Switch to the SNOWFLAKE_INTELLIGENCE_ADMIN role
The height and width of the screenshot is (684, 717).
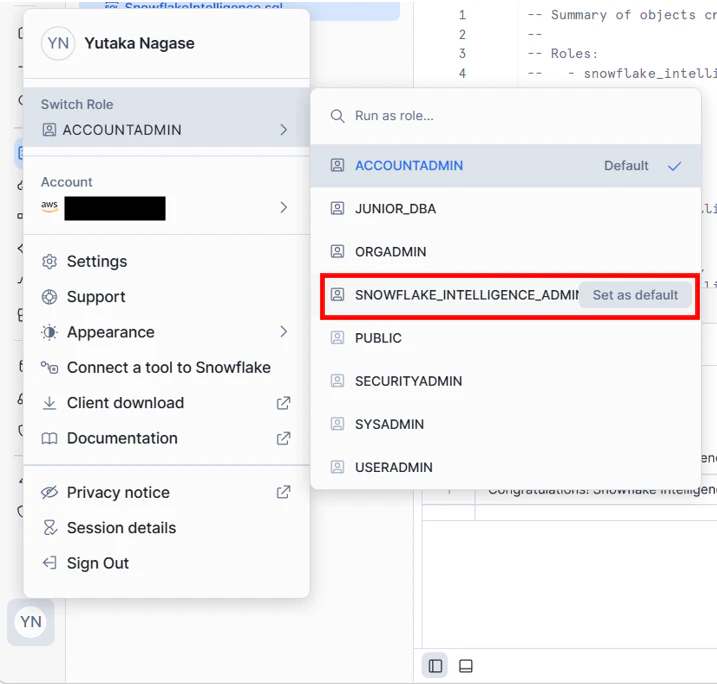[x=466, y=295]
